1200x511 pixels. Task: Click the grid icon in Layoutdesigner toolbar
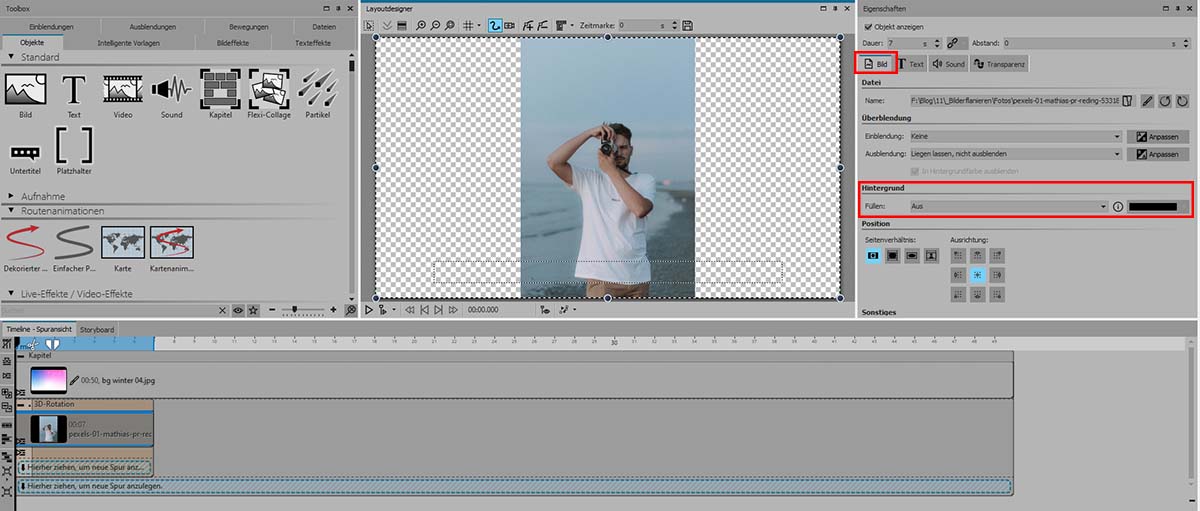[x=469, y=24]
